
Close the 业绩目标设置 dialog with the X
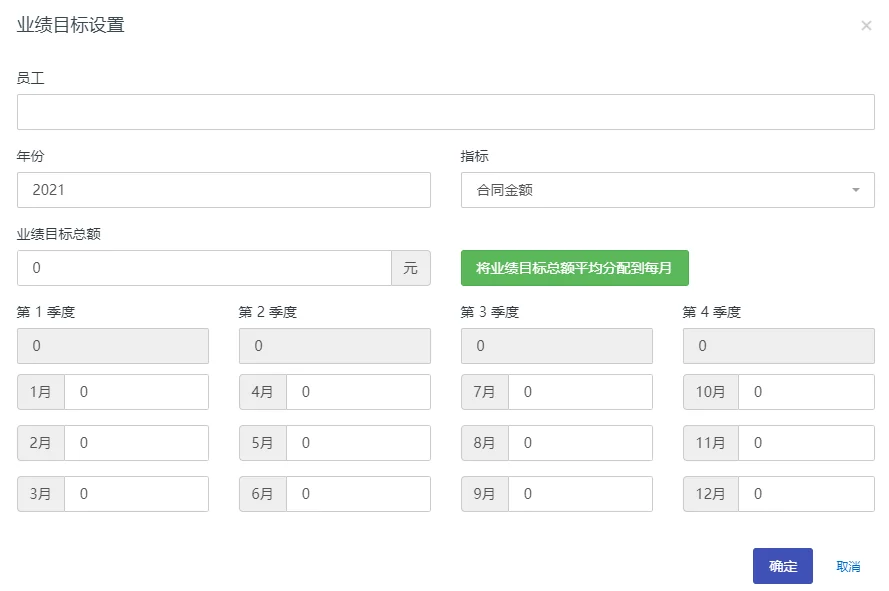click(x=866, y=26)
